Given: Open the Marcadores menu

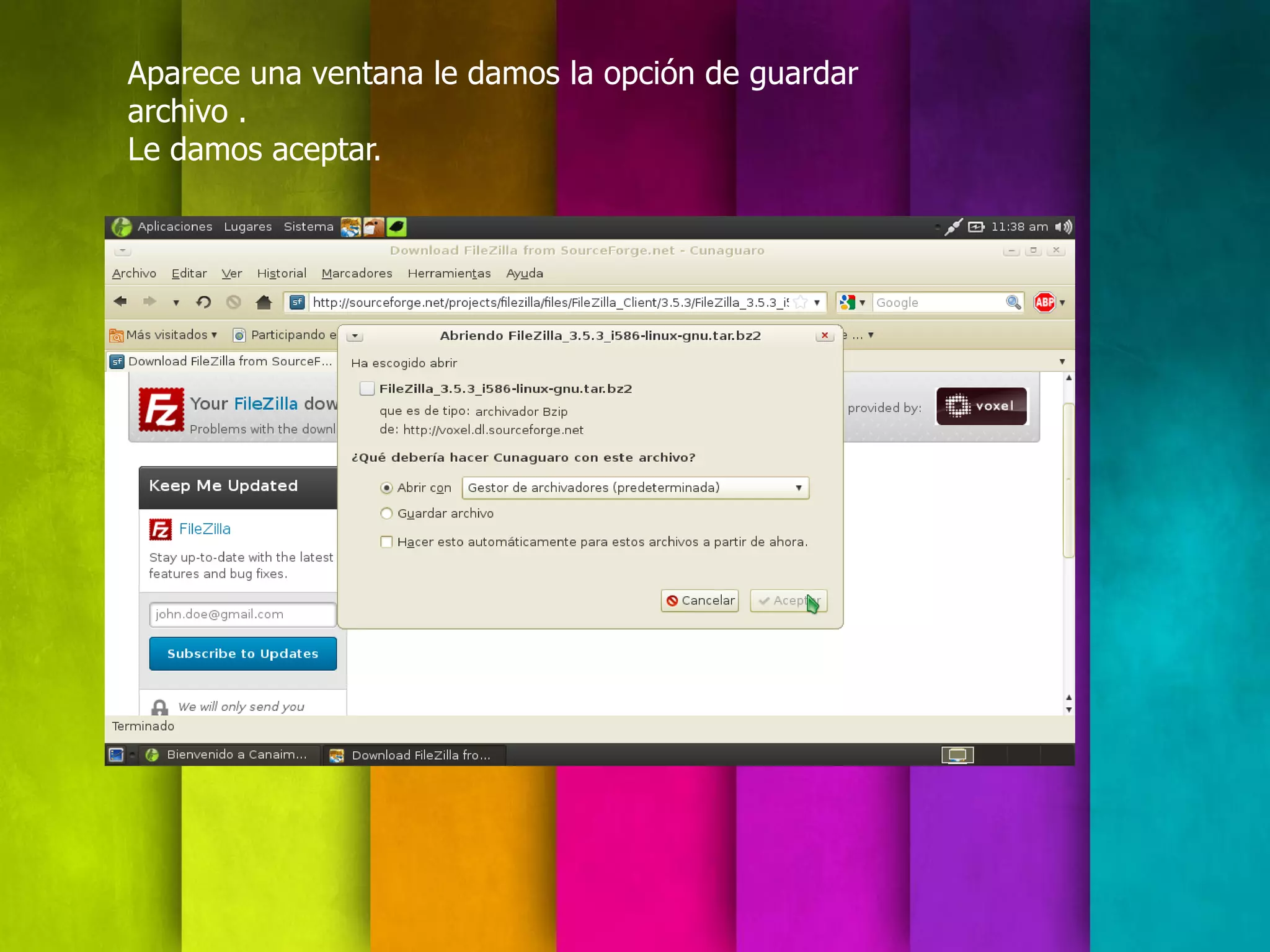Looking at the screenshot, I should click(x=357, y=273).
